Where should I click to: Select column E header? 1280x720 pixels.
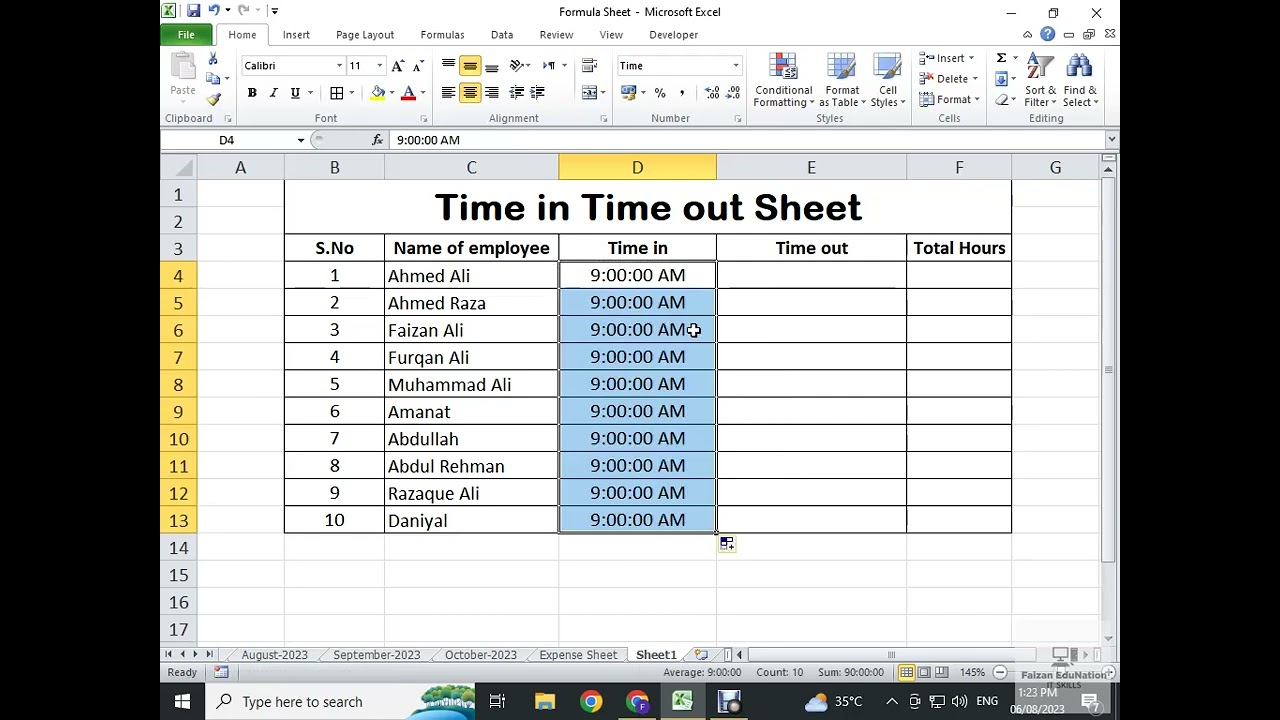[x=811, y=168]
